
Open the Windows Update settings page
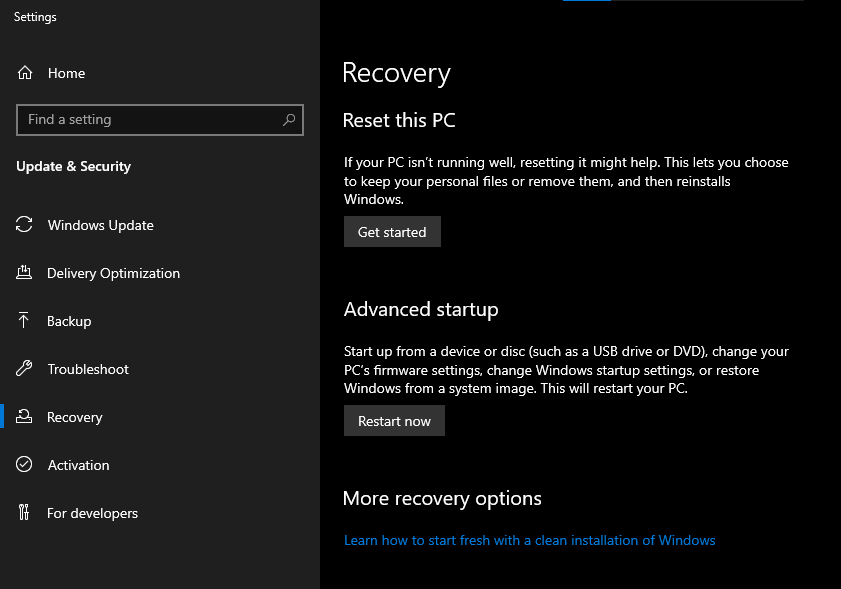(x=100, y=225)
